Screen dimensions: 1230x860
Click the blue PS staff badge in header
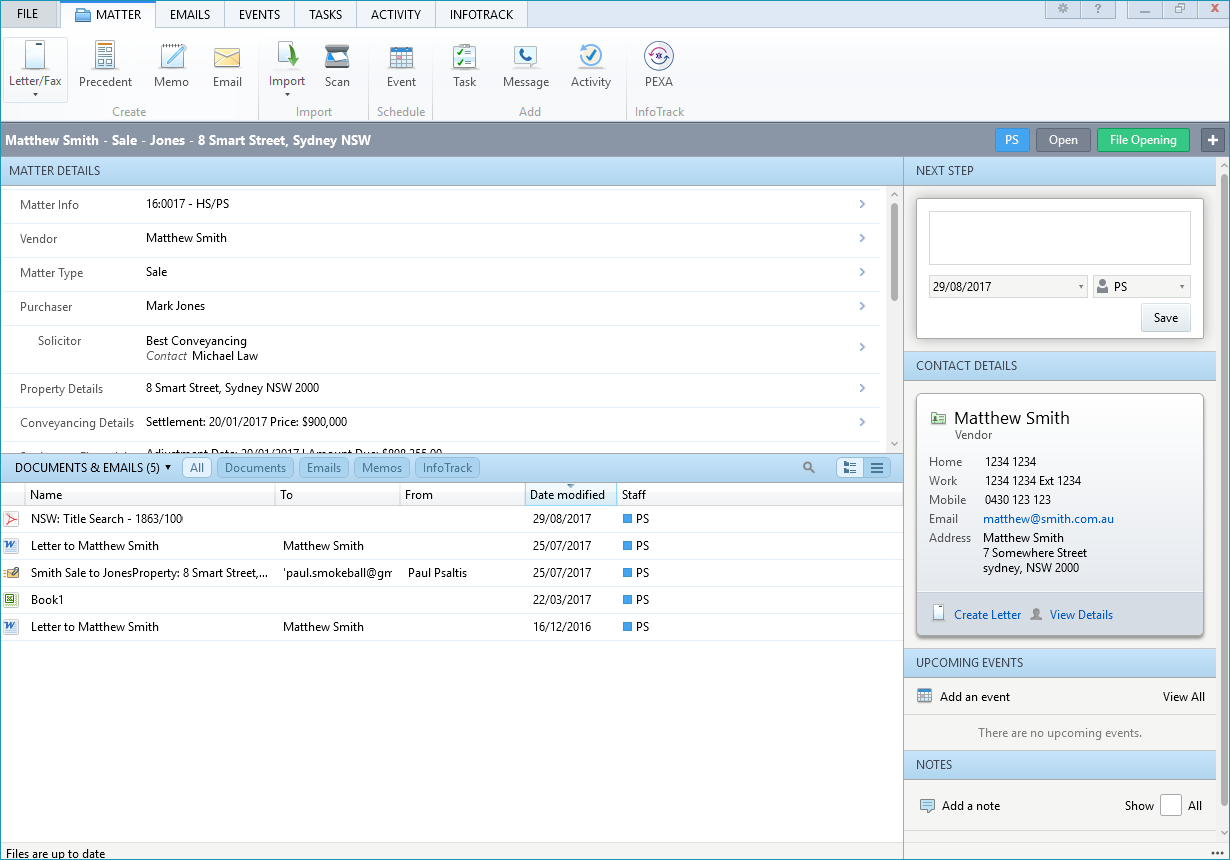coord(1012,140)
